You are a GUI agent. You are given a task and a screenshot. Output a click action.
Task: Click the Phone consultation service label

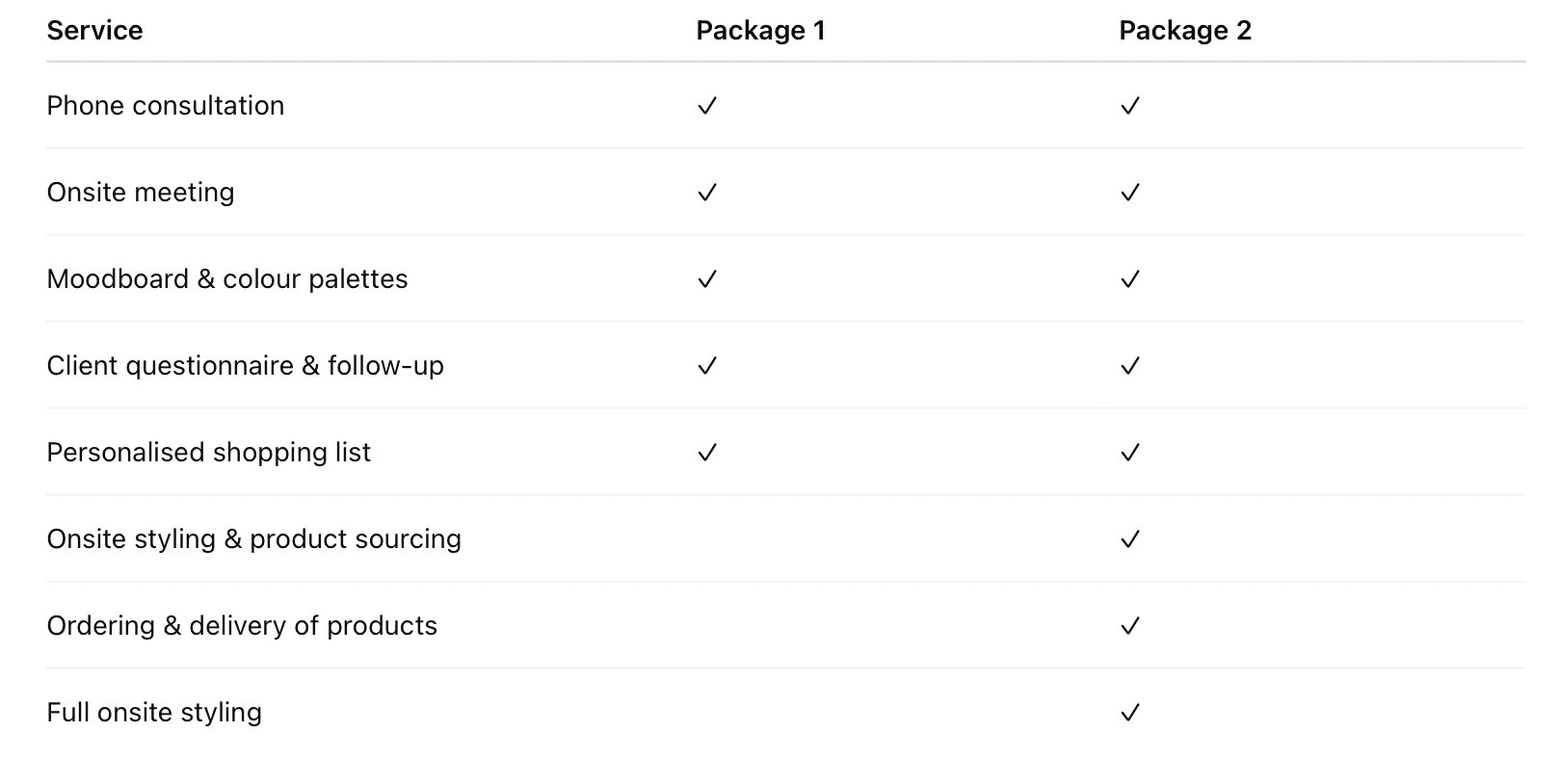(x=165, y=106)
